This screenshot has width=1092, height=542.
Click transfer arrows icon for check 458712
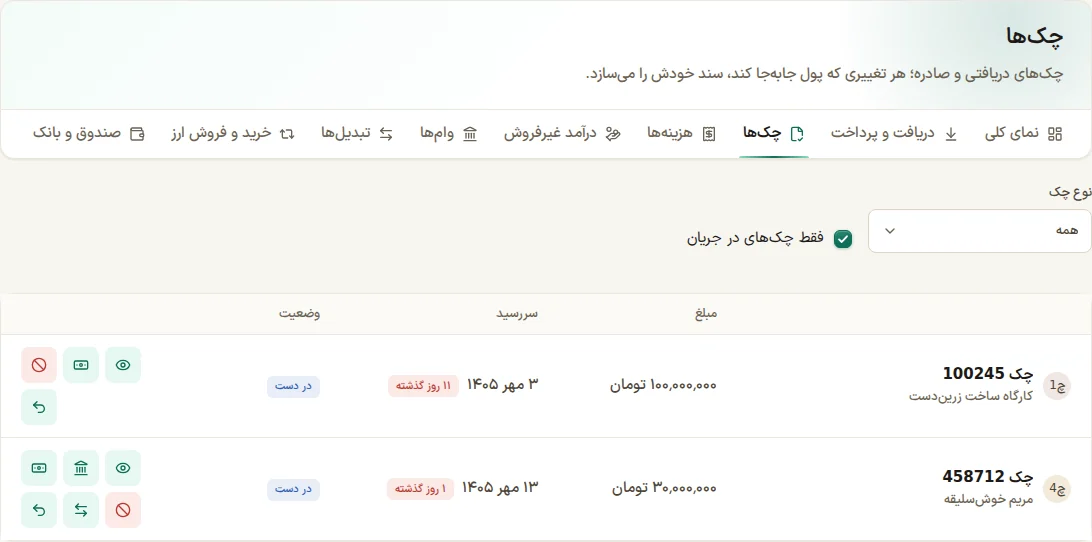coord(81,511)
